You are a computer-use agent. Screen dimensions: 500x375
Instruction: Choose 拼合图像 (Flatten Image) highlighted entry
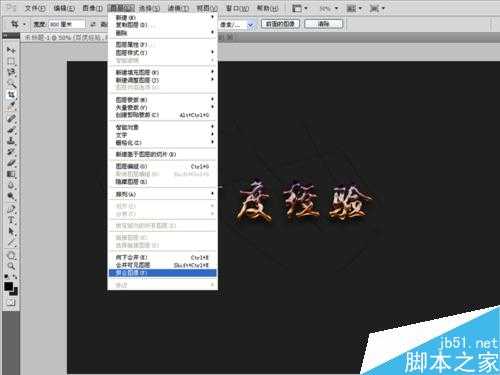coord(163,273)
